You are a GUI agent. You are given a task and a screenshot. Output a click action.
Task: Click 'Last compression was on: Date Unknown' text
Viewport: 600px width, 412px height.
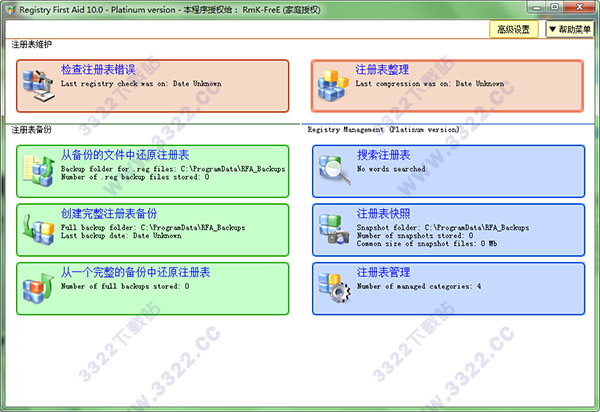tap(429, 83)
